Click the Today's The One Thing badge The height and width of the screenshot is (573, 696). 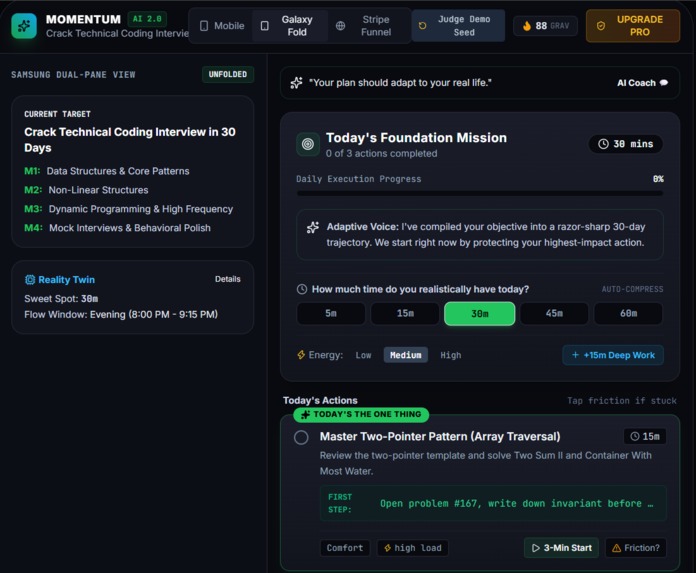361,415
